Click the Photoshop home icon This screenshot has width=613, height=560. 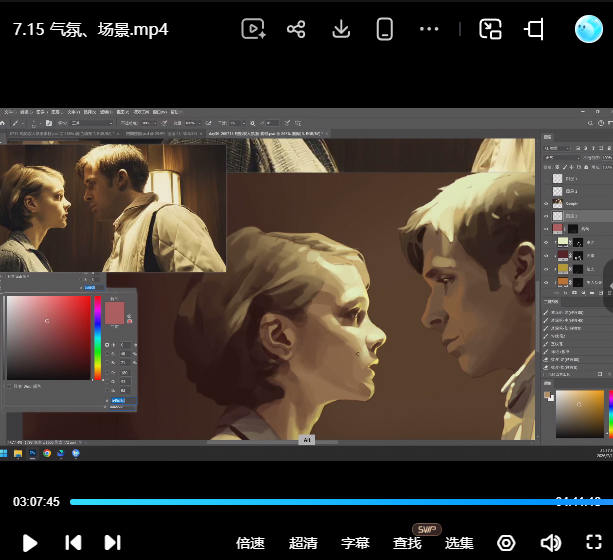point(3,123)
